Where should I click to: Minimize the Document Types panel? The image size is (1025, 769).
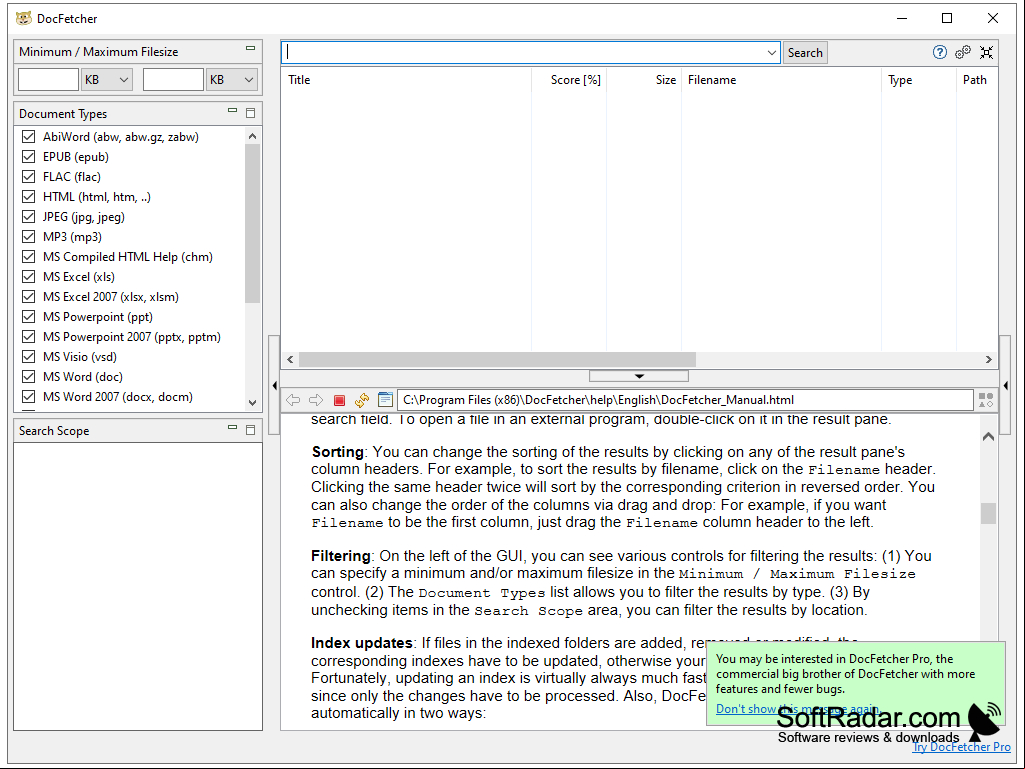click(x=232, y=111)
